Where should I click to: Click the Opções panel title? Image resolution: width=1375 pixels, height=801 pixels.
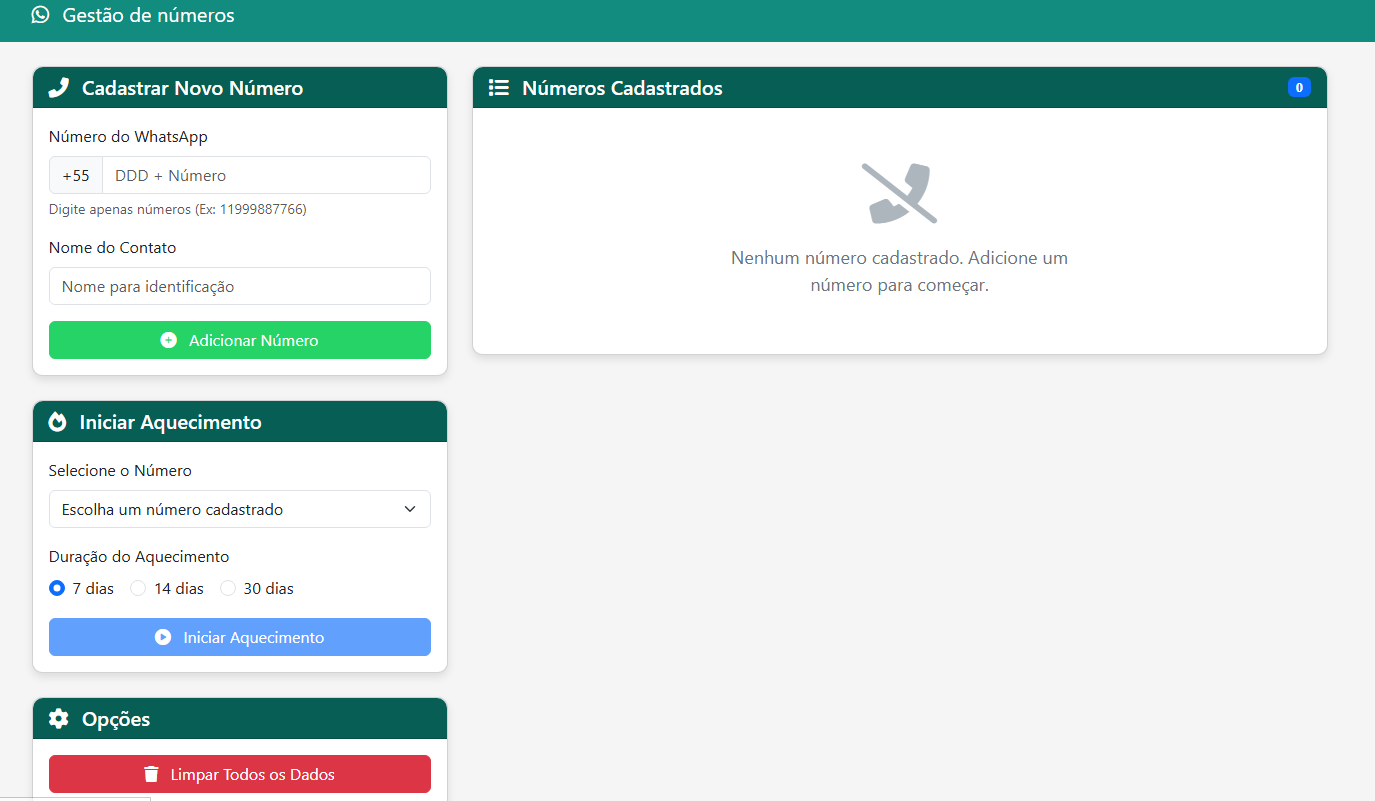[116, 719]
